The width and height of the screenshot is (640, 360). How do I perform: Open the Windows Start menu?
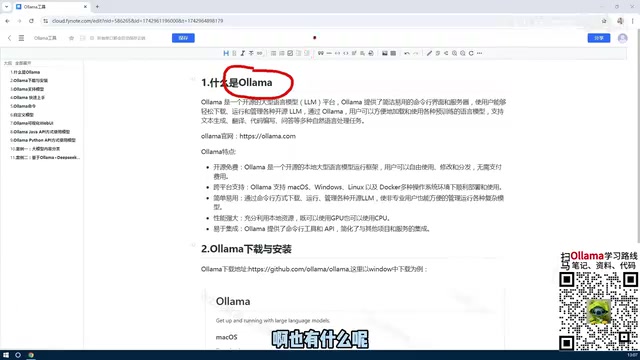click(x=6, y=355)
